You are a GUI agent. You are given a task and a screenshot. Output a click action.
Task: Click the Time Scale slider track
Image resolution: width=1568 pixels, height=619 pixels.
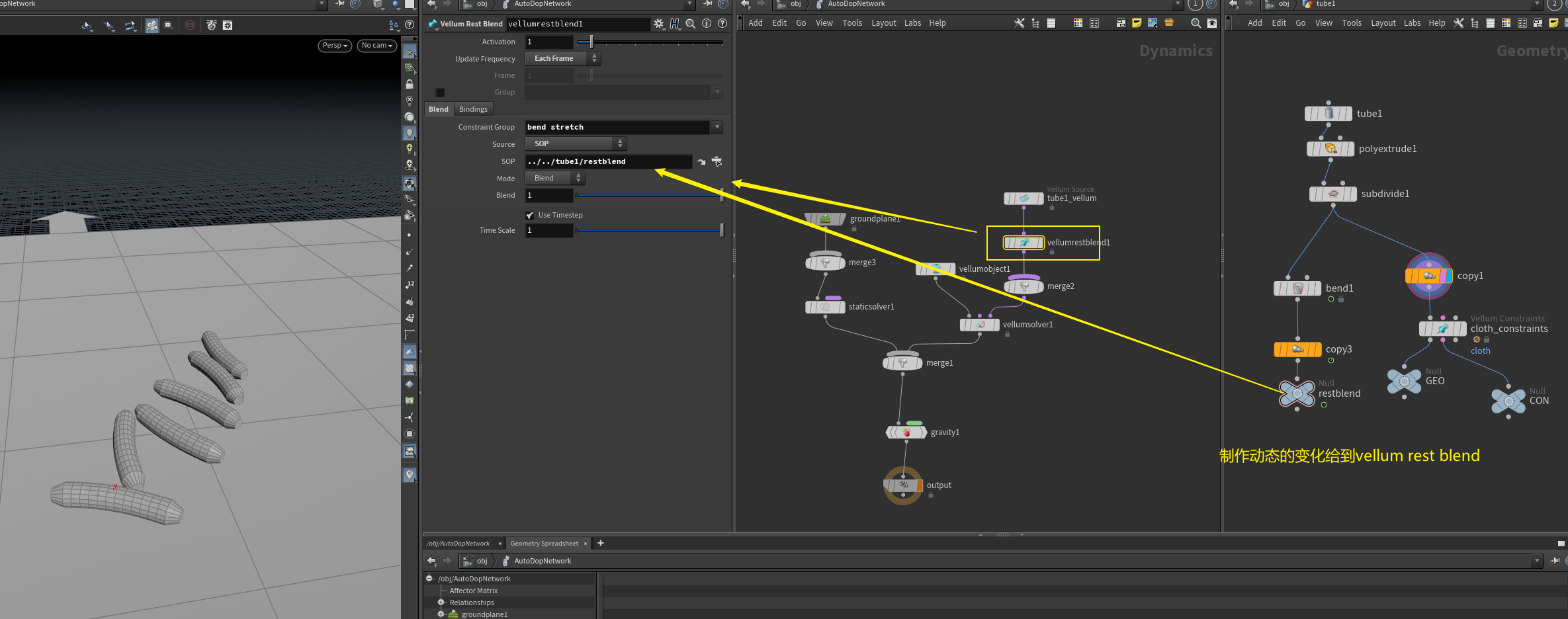[648, 231]
